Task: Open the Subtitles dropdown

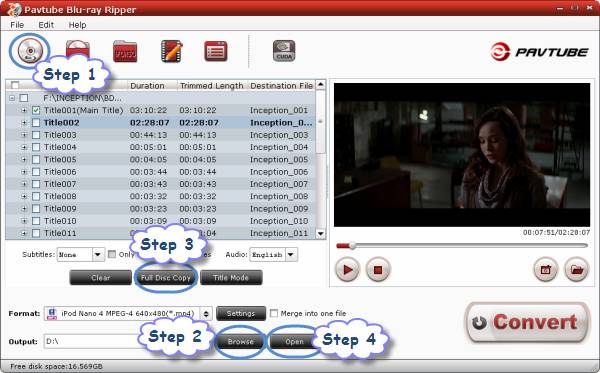Action: click(x=98, y=254)
